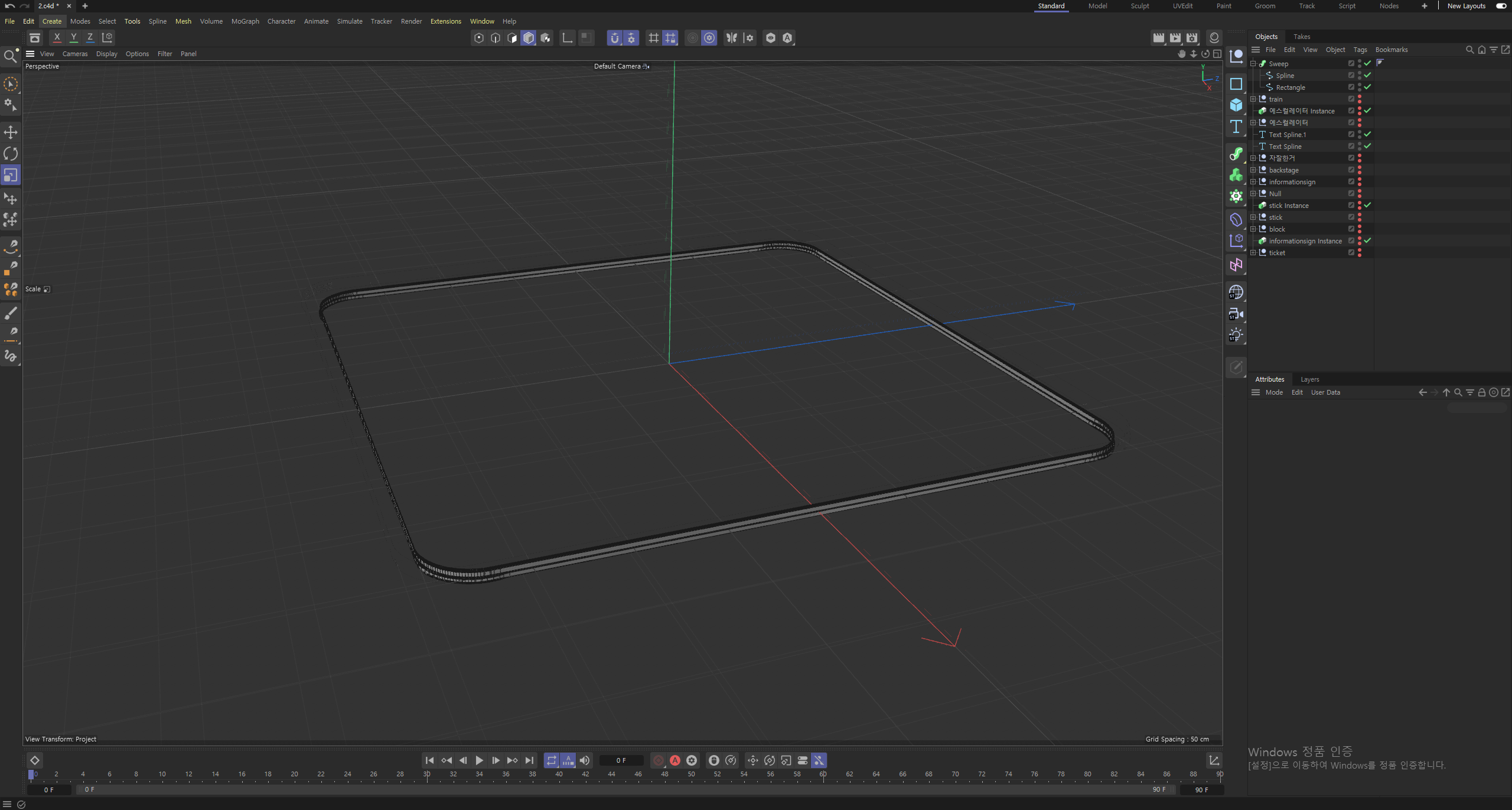Click the keyframe diamond icon on timeline
This screenshot has width=1512, height=810.
[35, 760]
